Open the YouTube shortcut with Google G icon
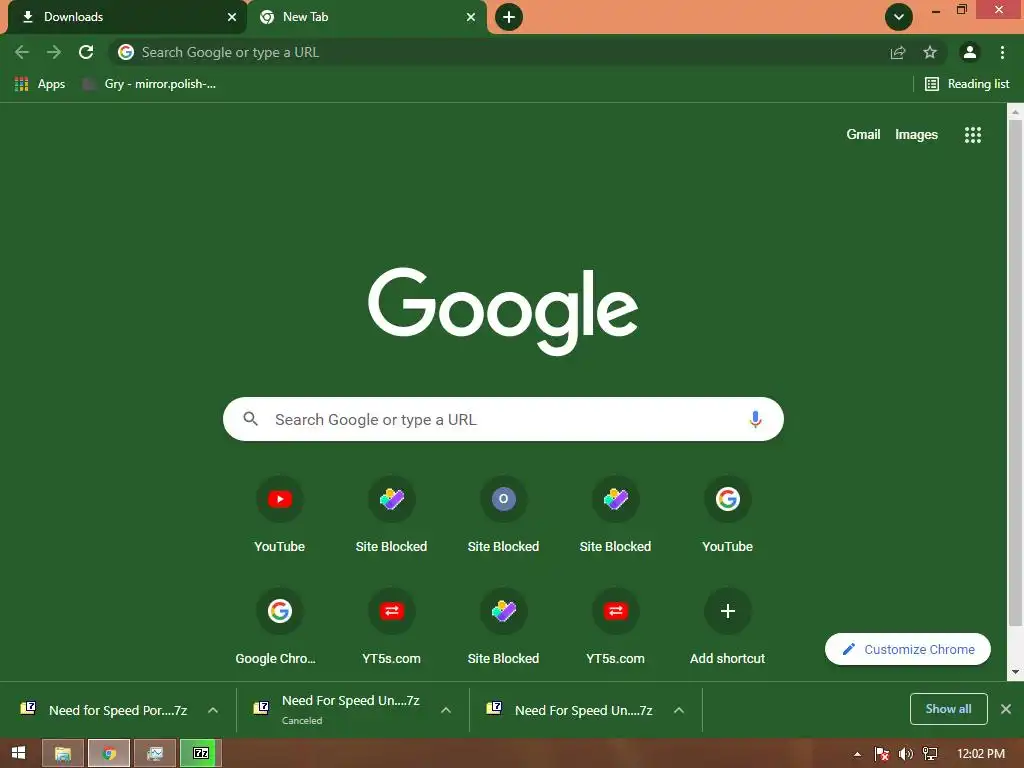1024x768 pixels. 728,516
